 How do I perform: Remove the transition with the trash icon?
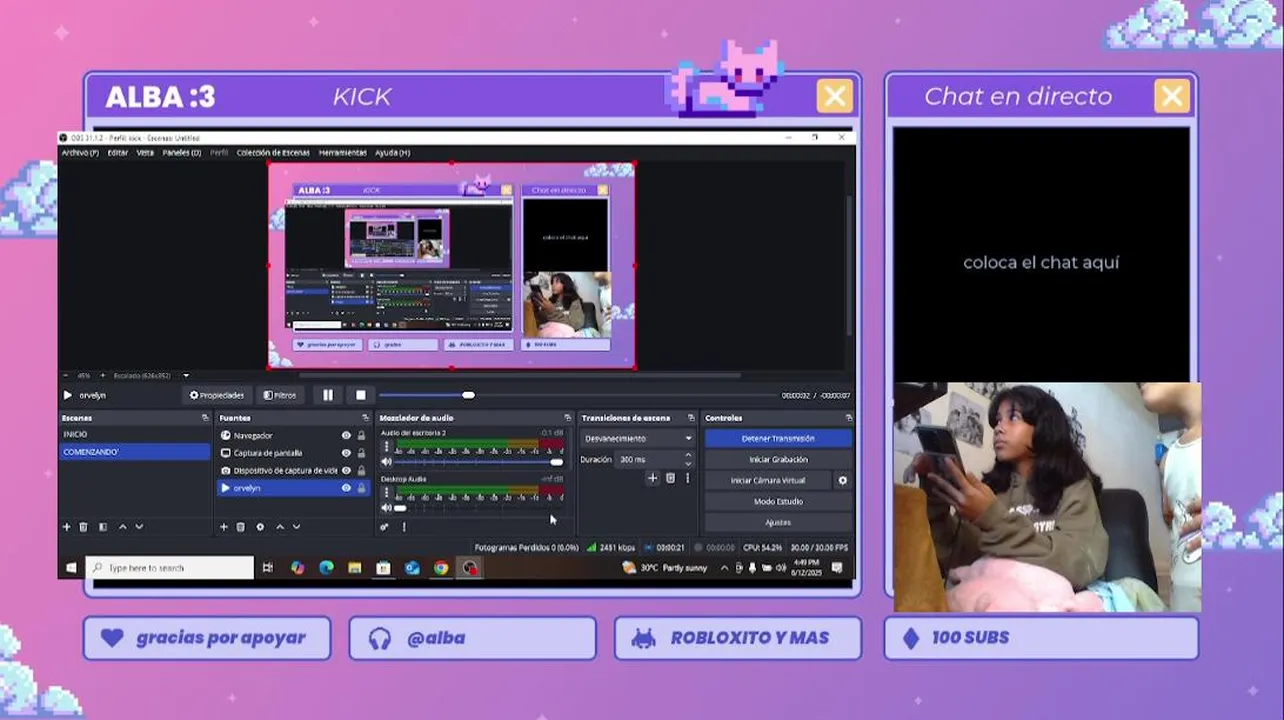click(670, 478)
